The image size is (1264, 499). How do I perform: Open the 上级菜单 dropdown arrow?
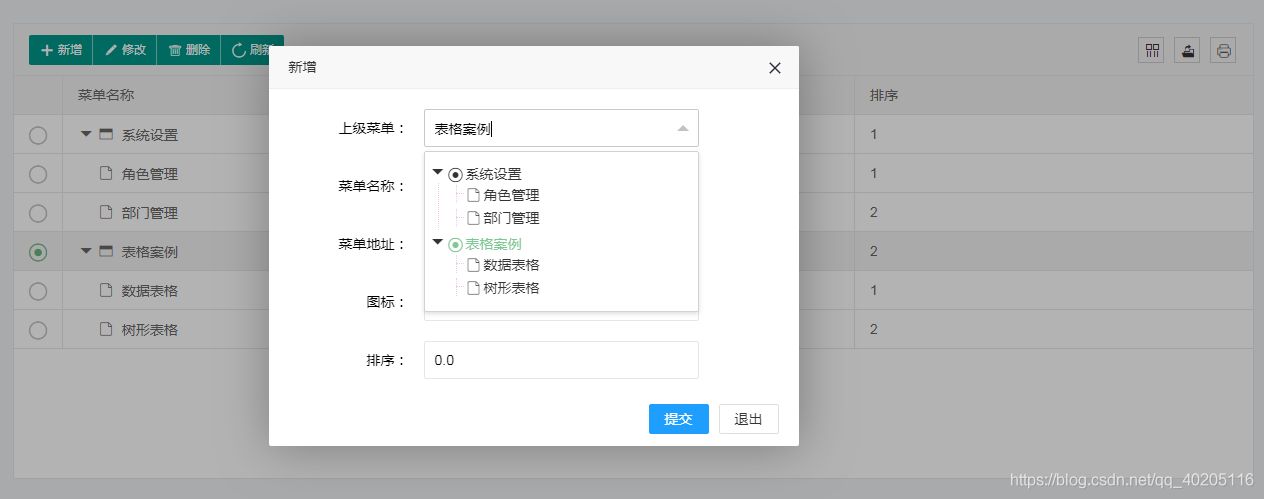point(682,128)
